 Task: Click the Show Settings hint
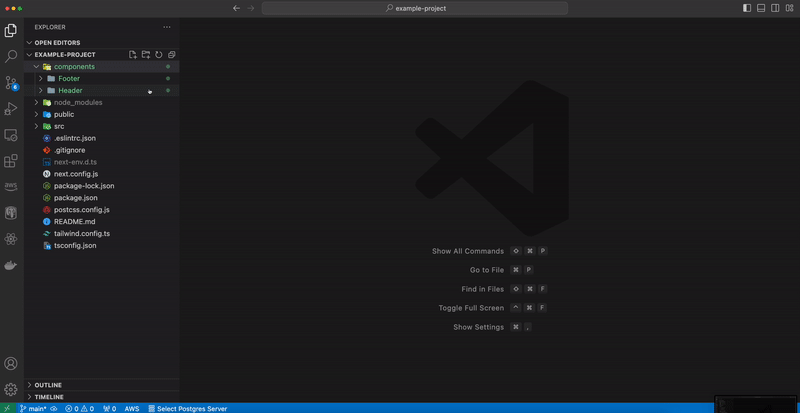click(479, 327)
